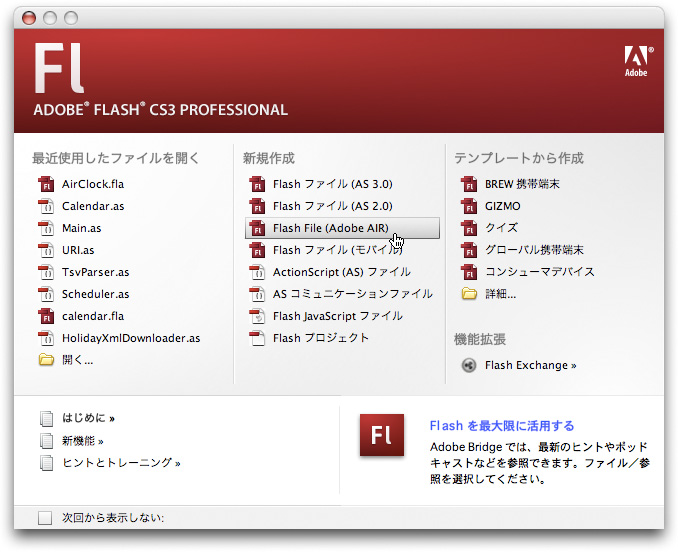This screenshot has width=678, height=552.
Task: Click the URI.as script icon
Action: tap(46, 250)
